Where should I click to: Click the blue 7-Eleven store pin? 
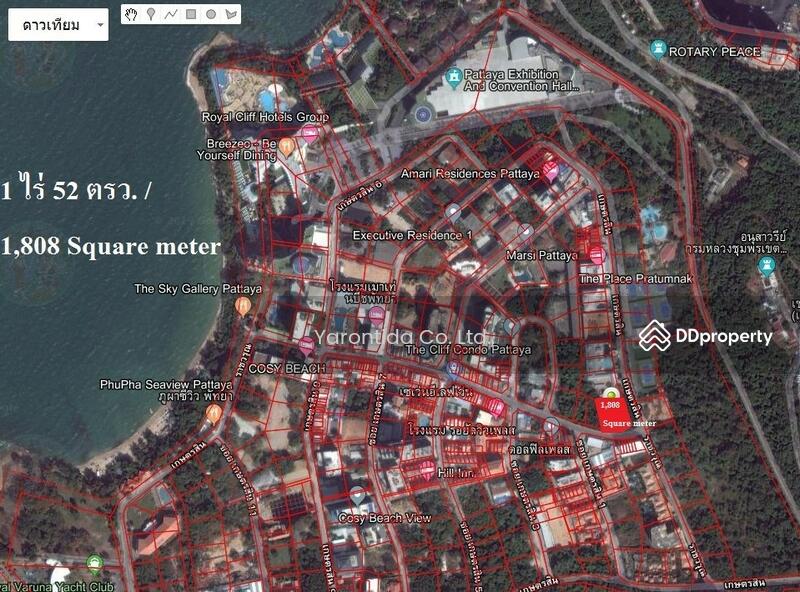(452, 371)
